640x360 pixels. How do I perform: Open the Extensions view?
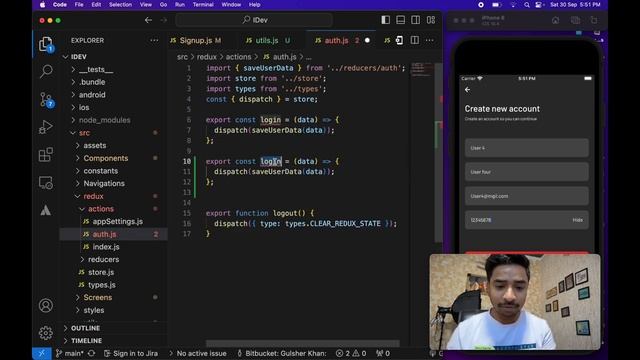[46, 155]
